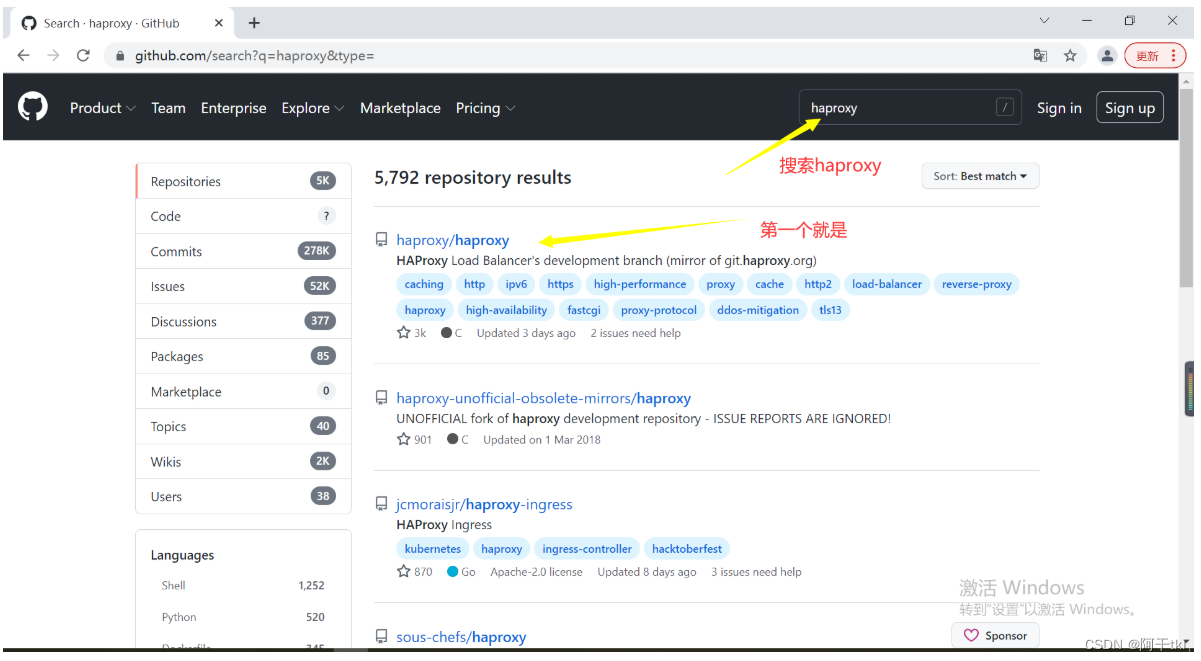Viewport: 1201px width, 661px height.
Task: Open the Team page in navigation
Action: pyautogui.click(x=168, y=108)
